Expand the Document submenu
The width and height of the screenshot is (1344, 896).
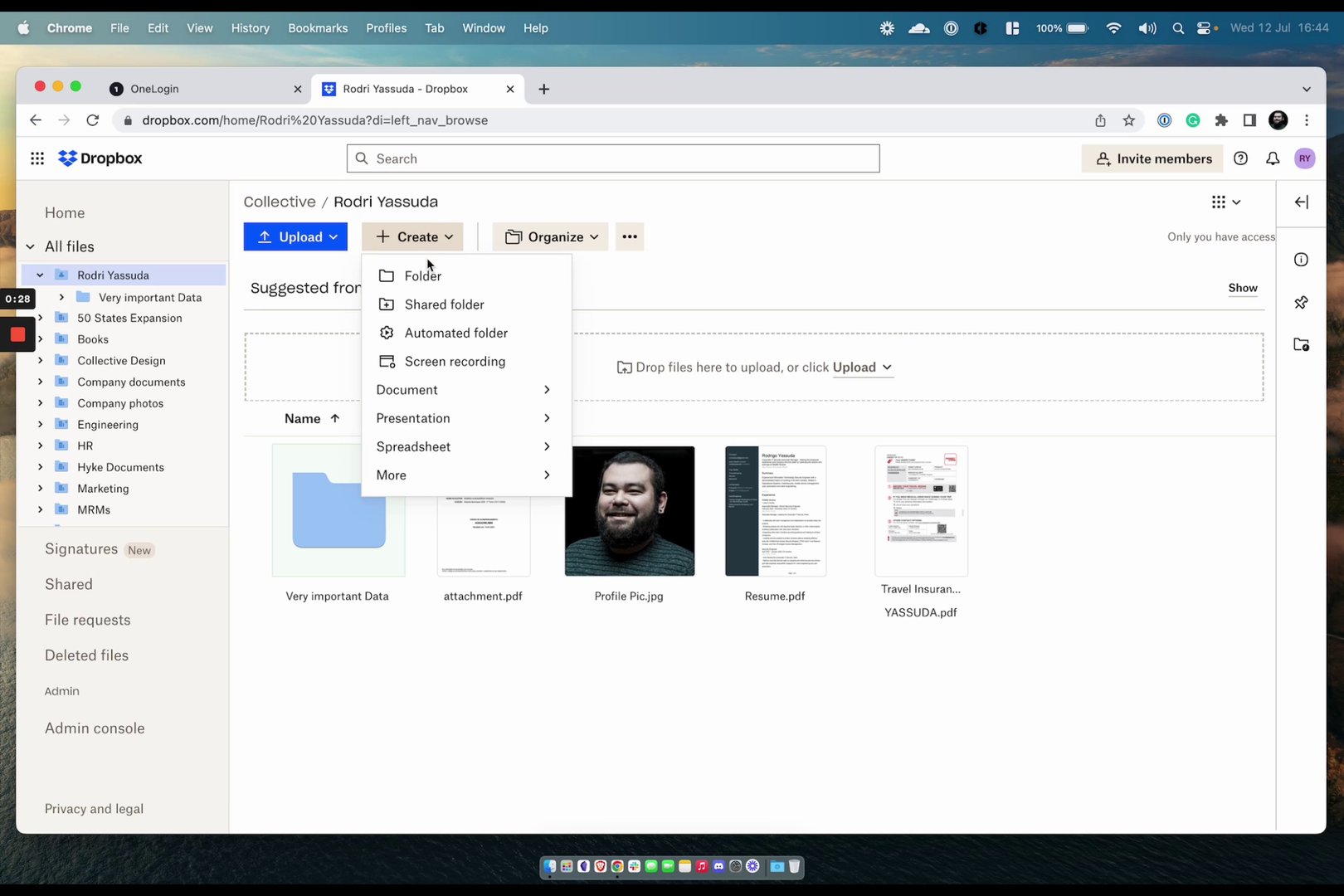[462, 389]
